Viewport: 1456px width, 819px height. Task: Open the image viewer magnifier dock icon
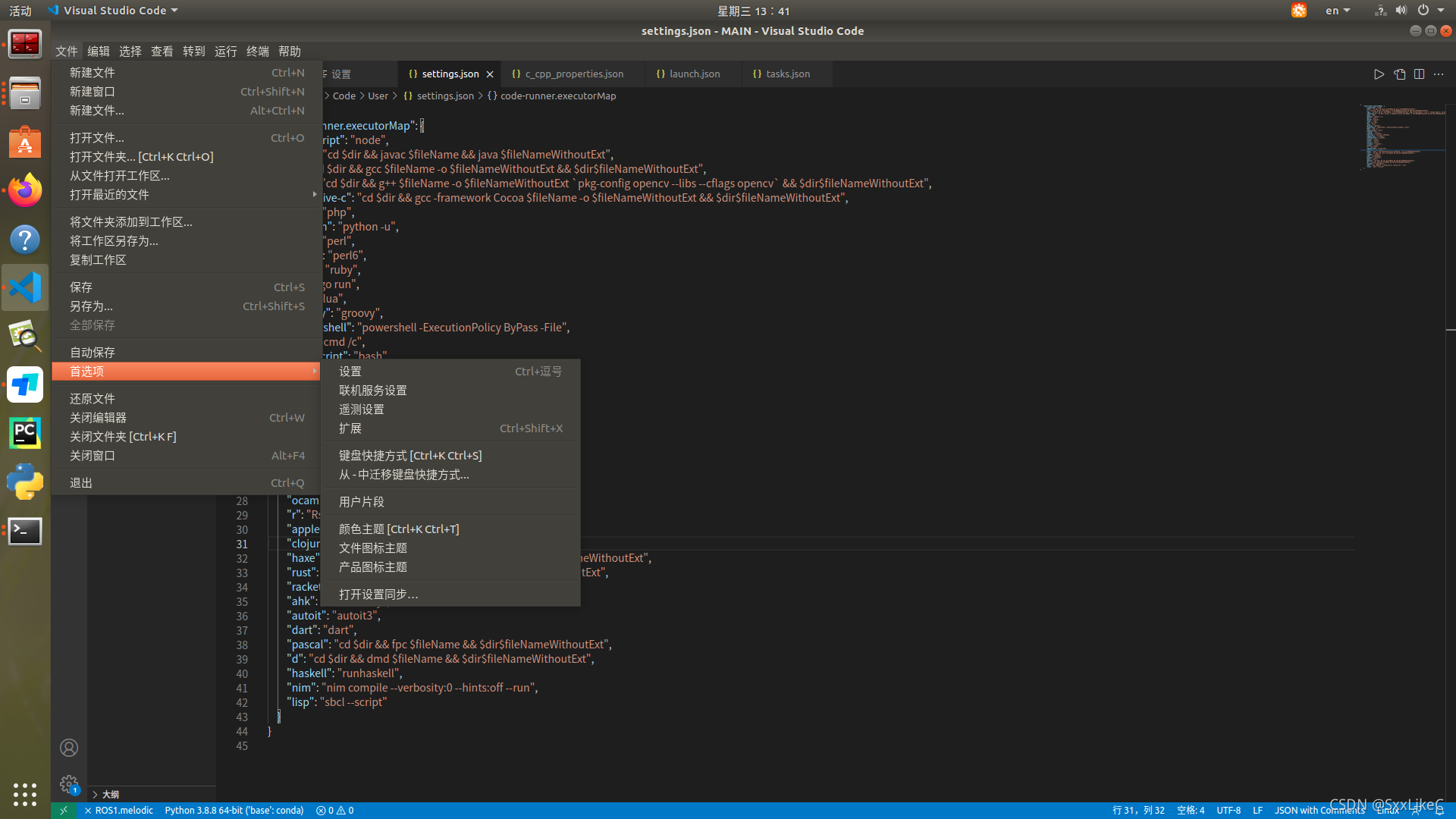(25, 336)
